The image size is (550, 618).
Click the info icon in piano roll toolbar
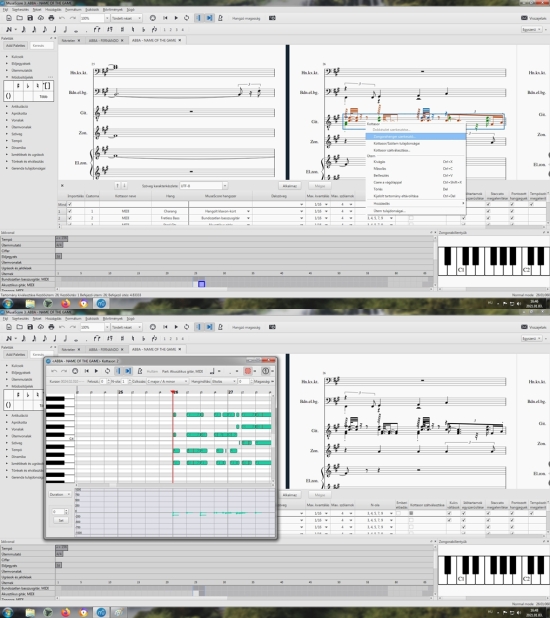click(x=265, y=371)
